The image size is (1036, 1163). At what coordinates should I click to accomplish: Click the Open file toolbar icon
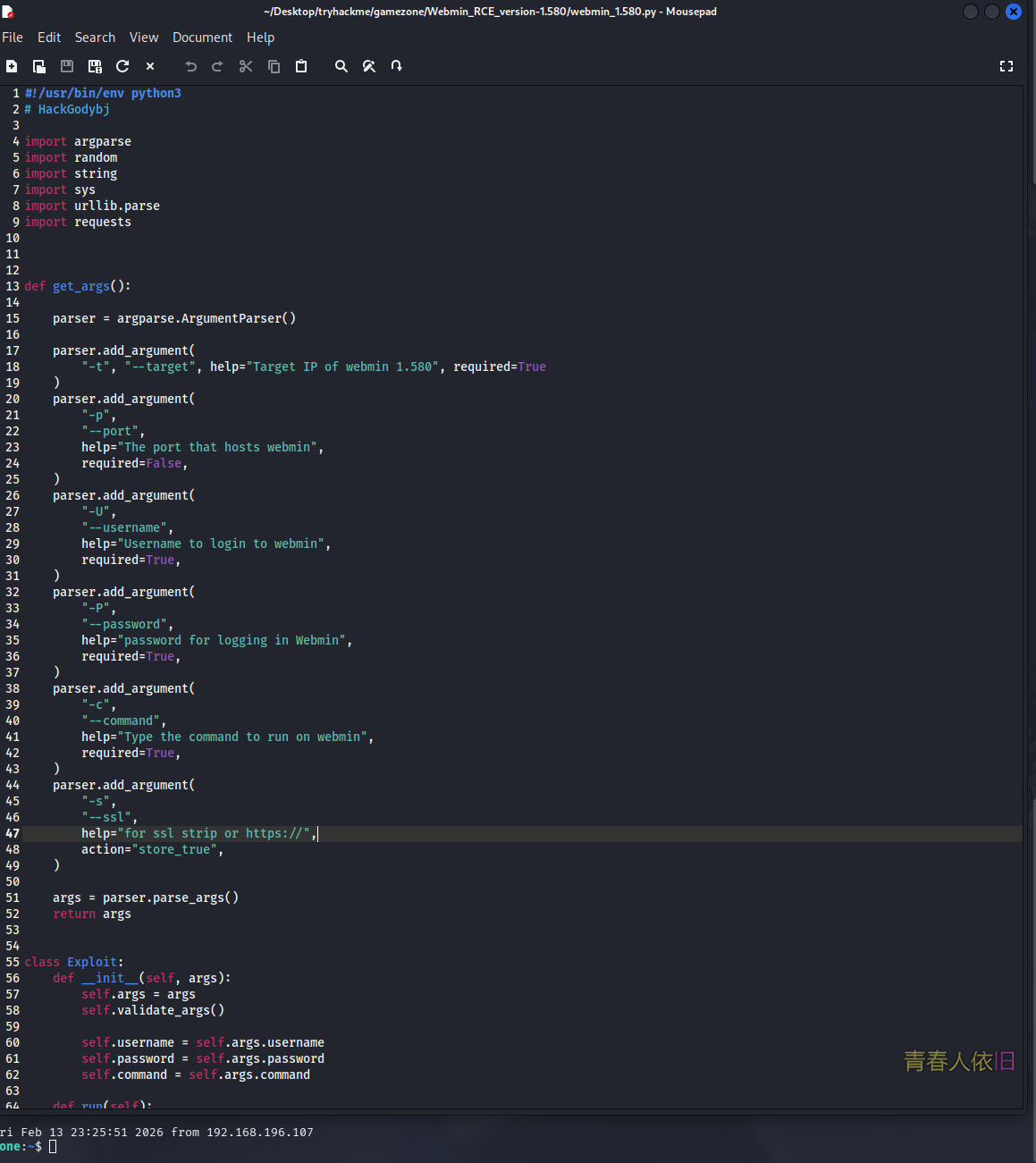point(39,66)
